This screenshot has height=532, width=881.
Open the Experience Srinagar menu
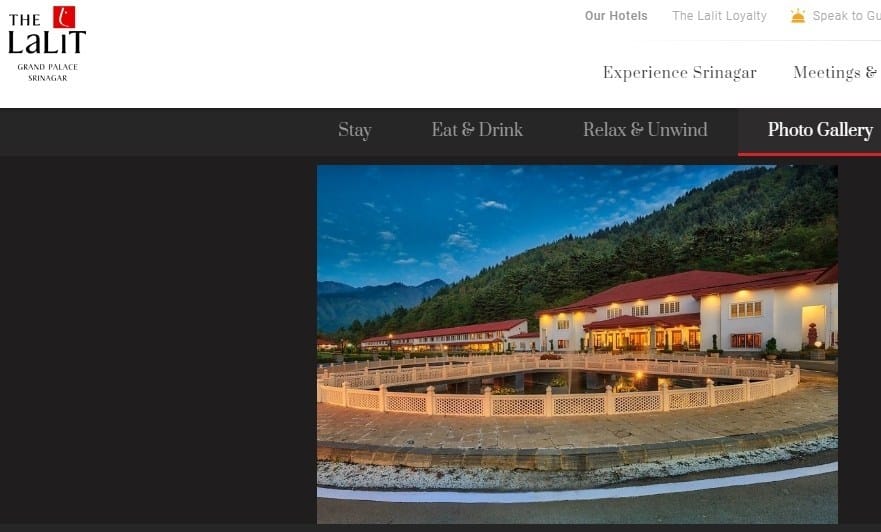679,72
